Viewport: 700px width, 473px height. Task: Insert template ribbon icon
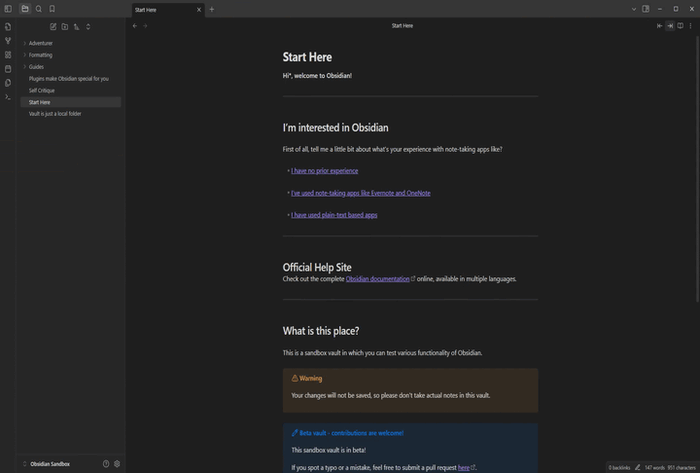pyautogui.click(x=8, y=83)
